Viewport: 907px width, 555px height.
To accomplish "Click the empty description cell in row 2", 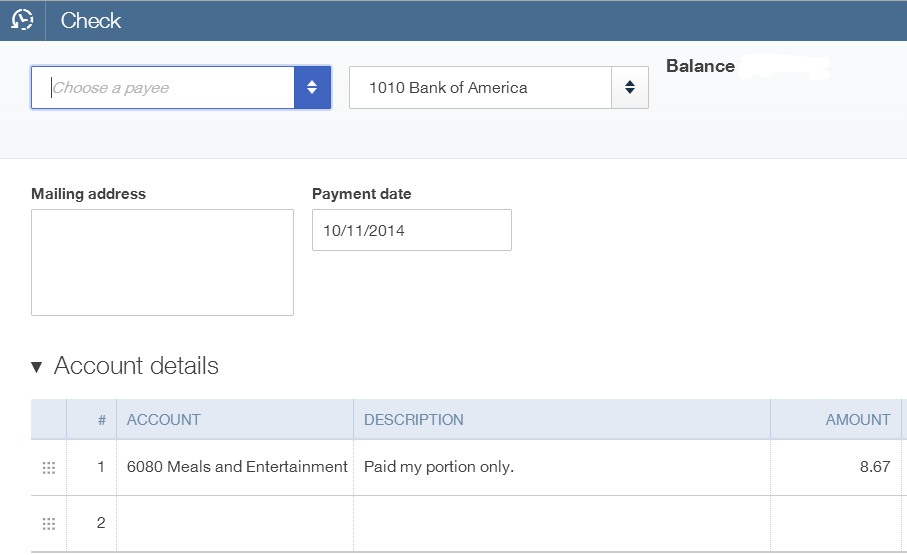I will point(562,523).
